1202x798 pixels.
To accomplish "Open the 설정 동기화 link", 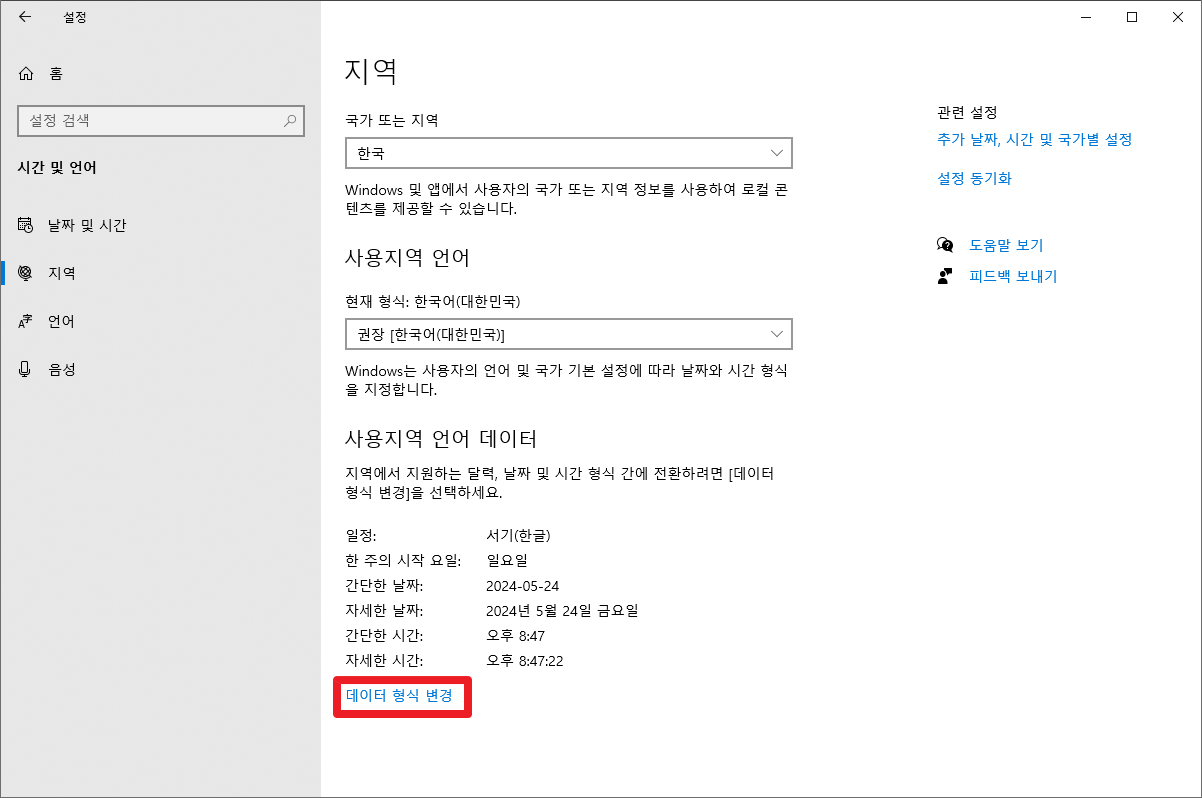I will coord(974,179).
